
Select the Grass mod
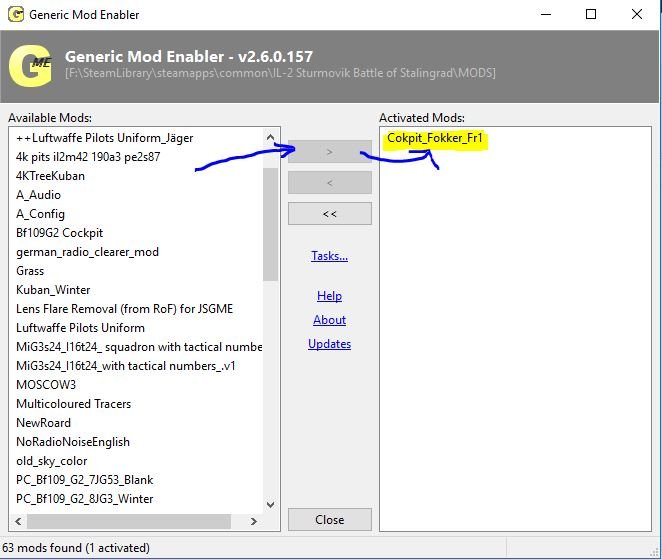click(x=30, y=271)
